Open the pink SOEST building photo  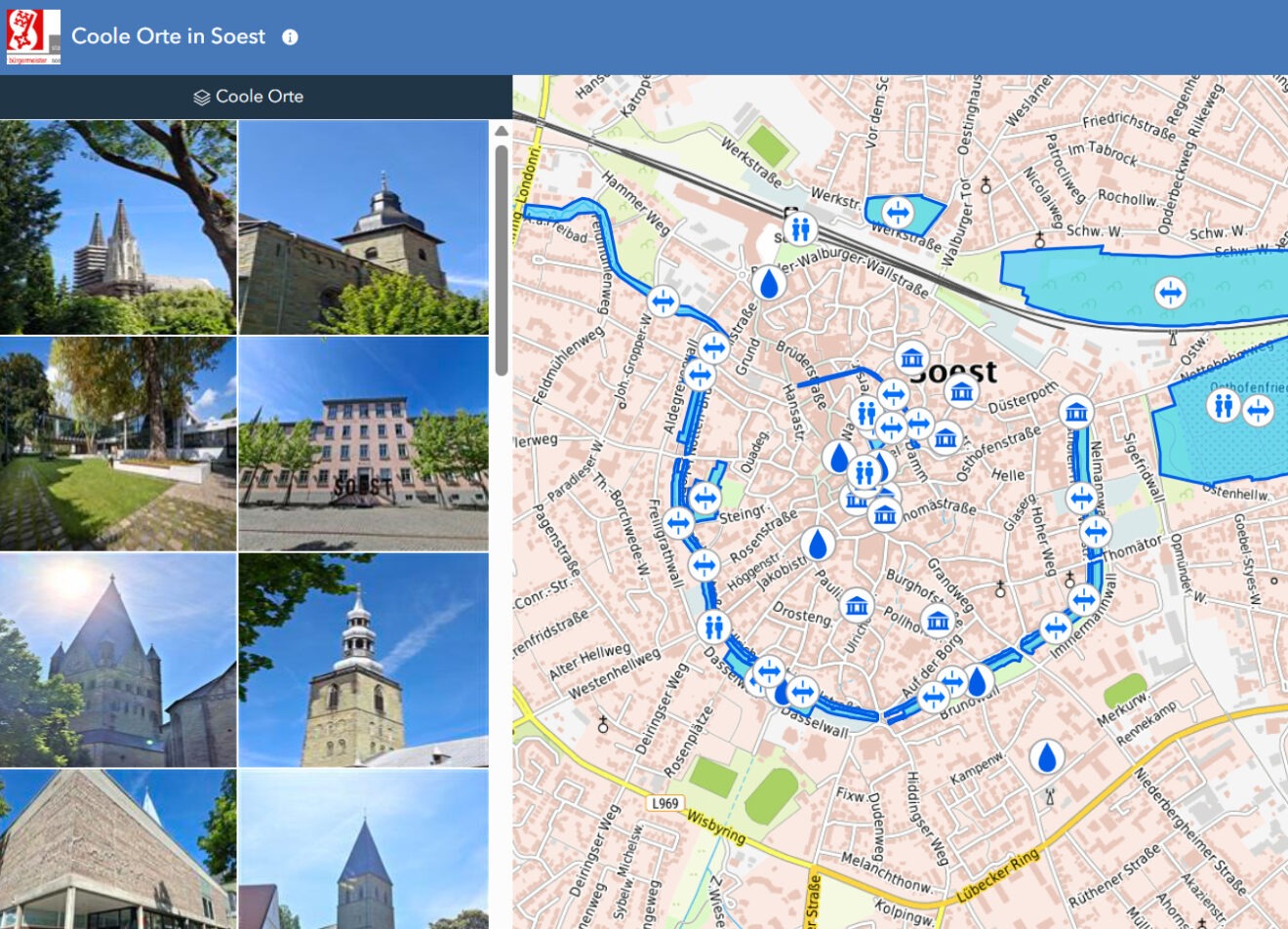click(x=363, y=444)
